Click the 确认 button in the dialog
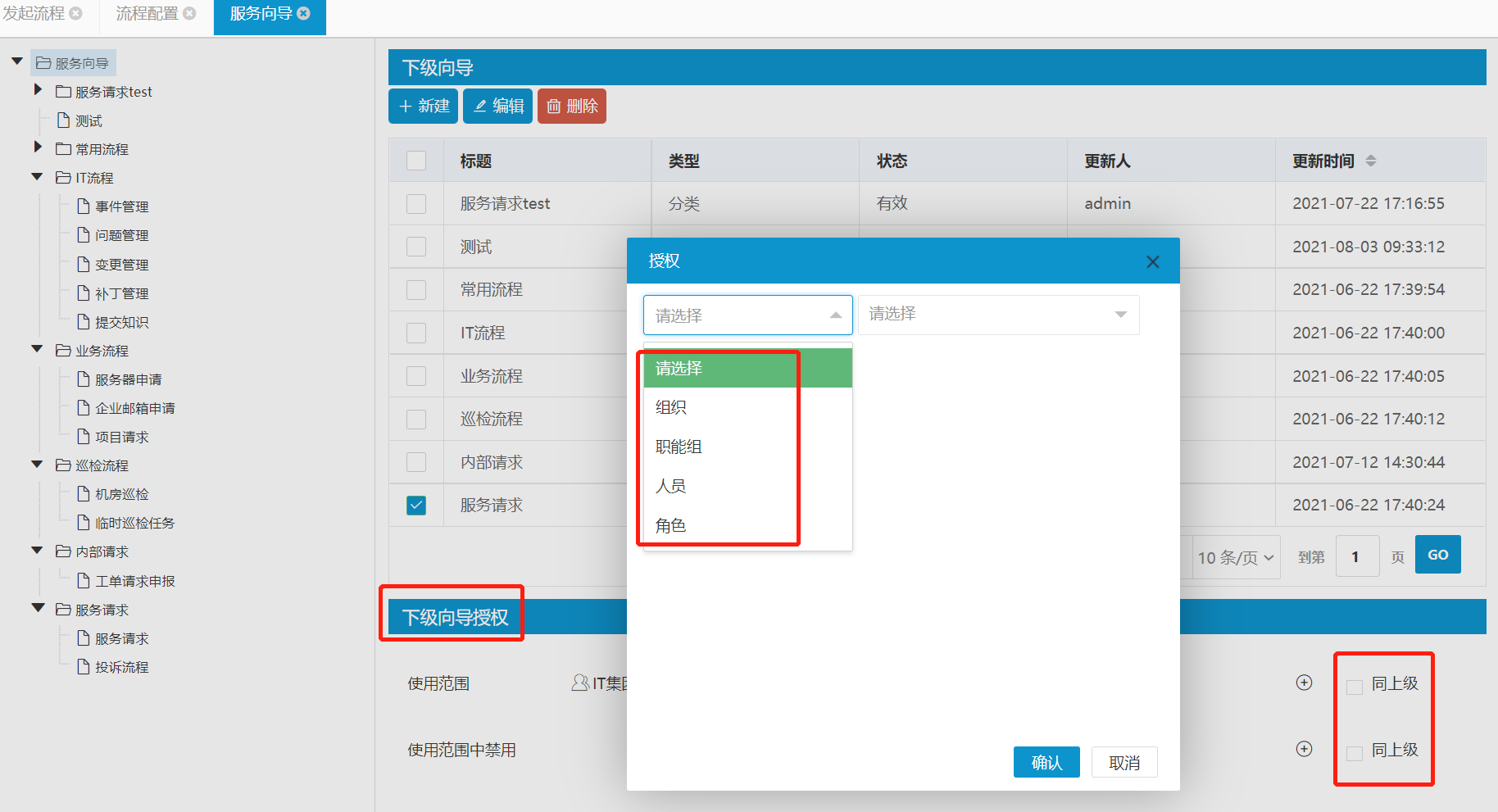 point(1046,762)
